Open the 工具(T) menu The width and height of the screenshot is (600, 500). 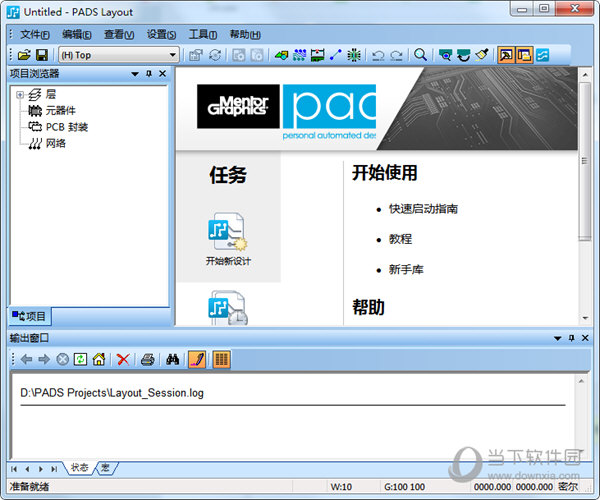(203, 34)
